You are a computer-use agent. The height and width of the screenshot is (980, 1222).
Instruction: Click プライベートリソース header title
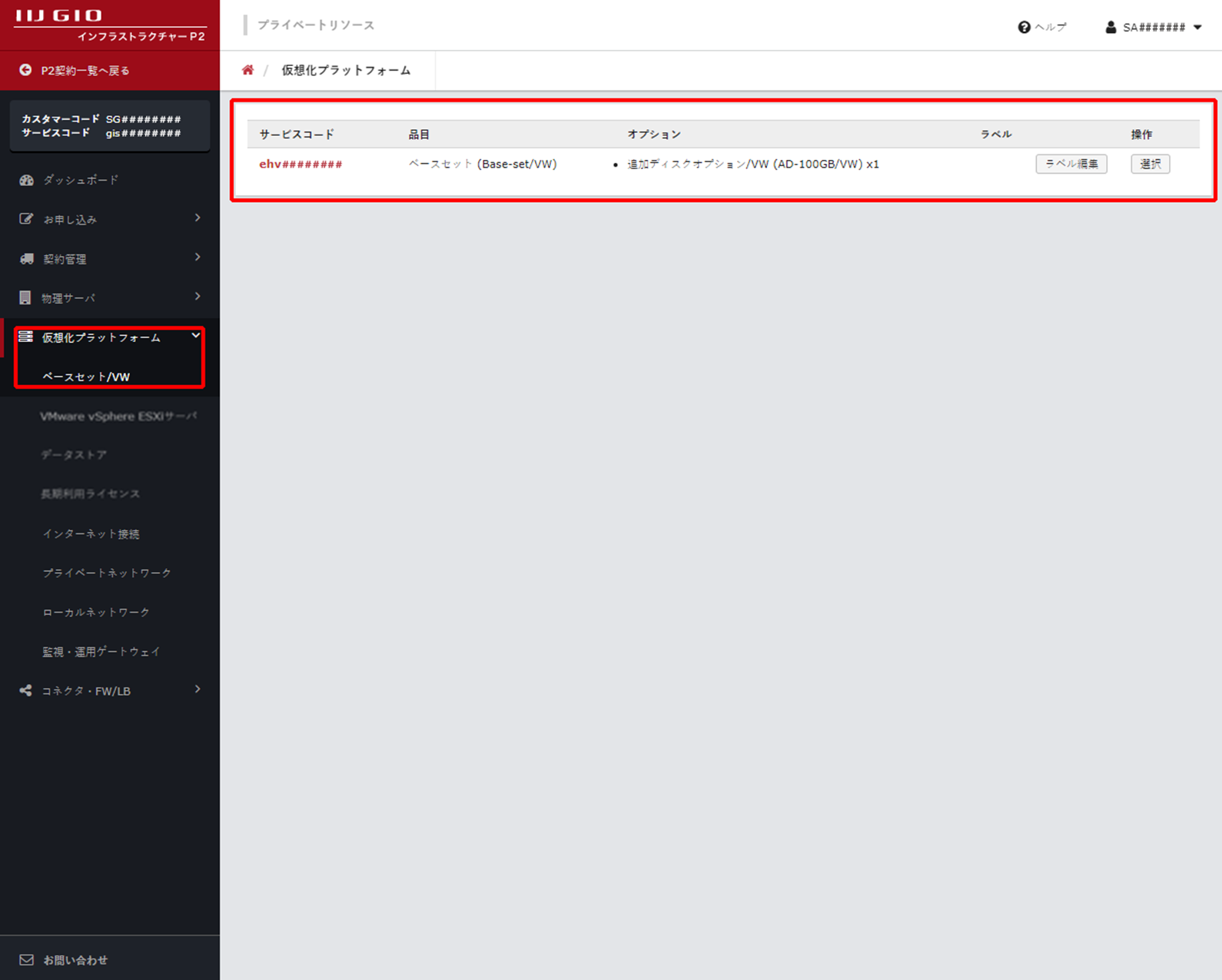click(x=316, y=25)
